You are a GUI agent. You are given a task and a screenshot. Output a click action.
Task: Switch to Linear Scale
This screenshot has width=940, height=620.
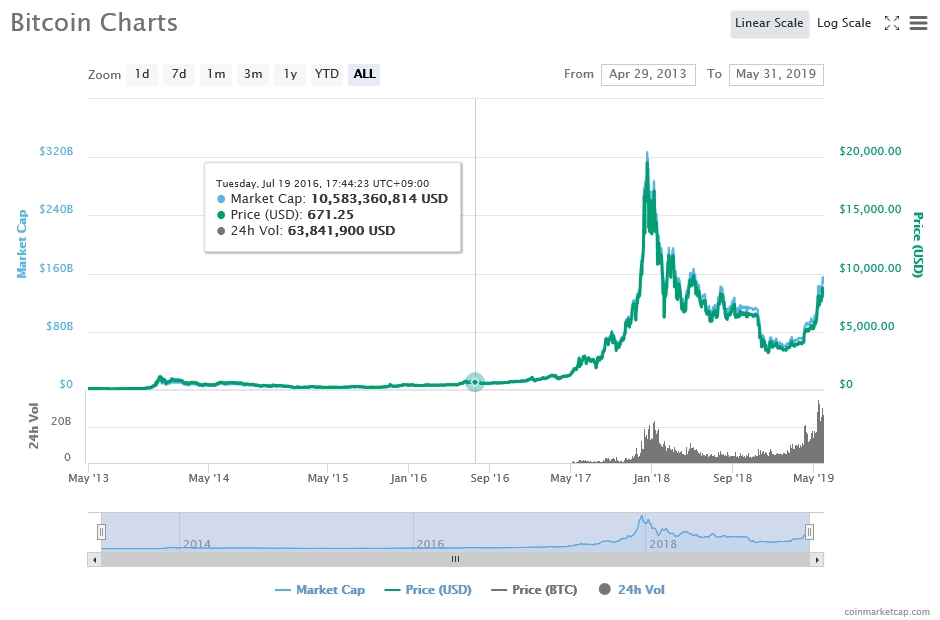[769, 23]
